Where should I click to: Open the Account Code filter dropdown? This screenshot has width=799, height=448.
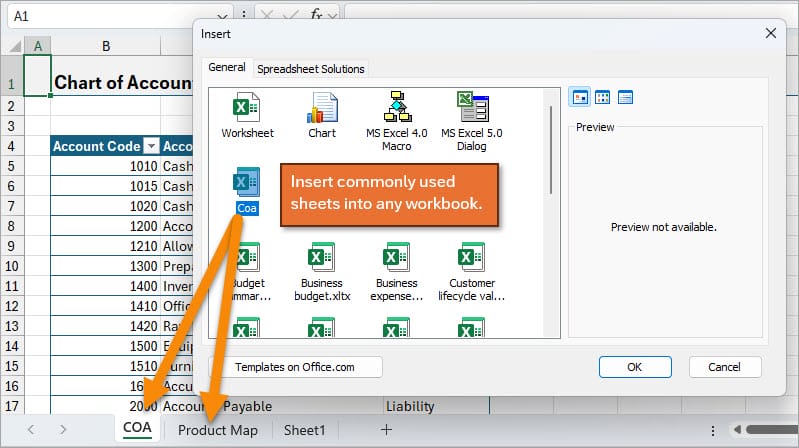[152, 146]
